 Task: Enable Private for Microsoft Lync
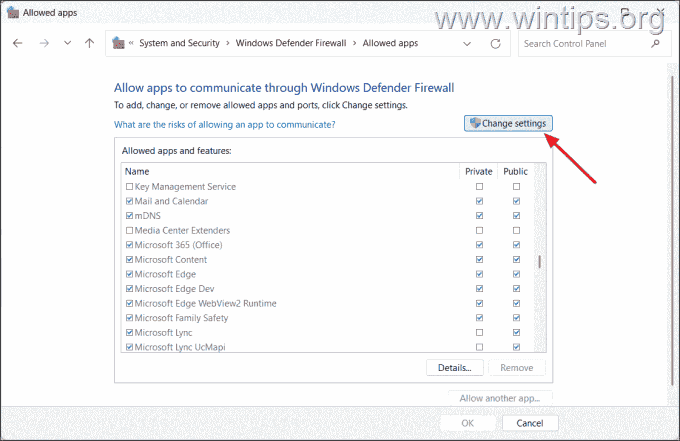[x=479, y=333]
